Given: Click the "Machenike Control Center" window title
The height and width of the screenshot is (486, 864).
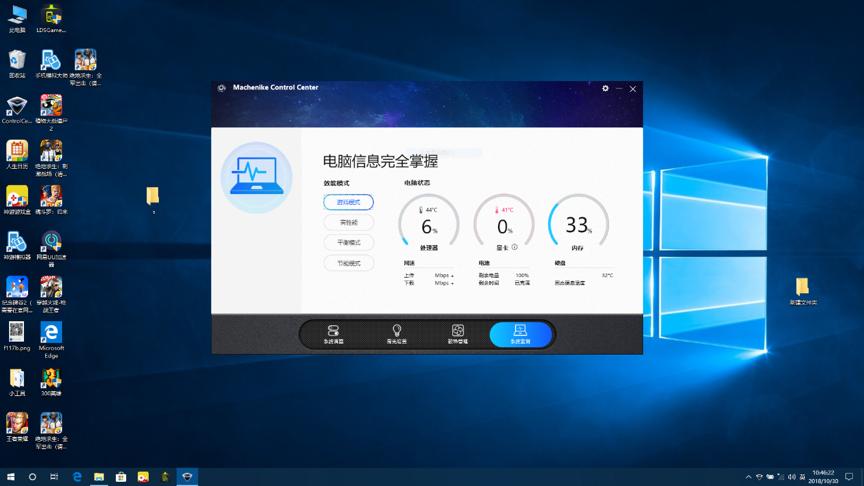Looking at the screenshot, I should (x=276, y=87).
